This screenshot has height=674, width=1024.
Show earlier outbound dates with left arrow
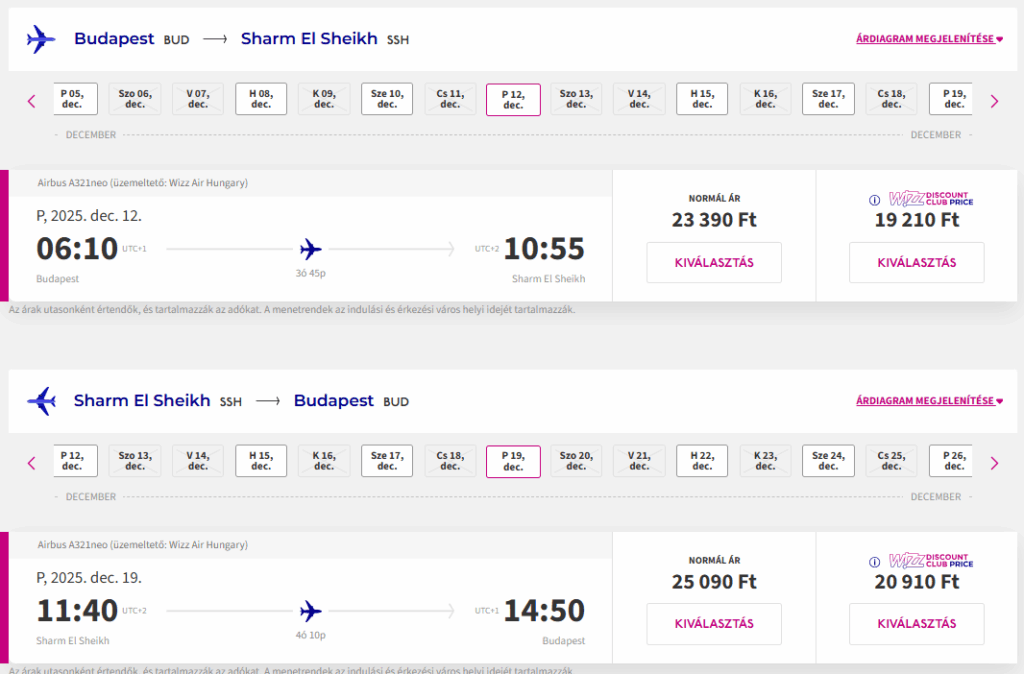(x=31, y=101)
